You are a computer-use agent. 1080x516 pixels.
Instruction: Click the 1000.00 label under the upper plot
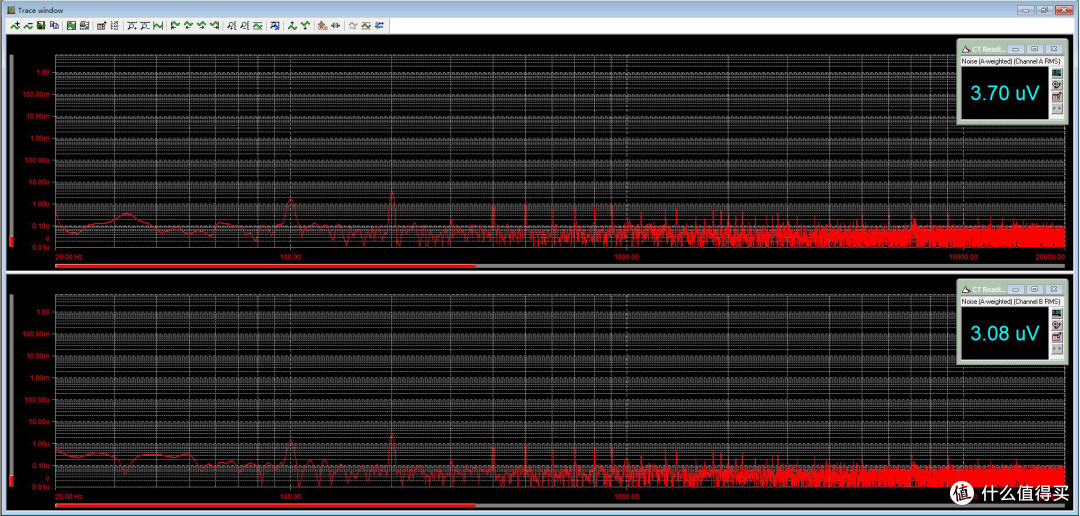click(627, 256)
